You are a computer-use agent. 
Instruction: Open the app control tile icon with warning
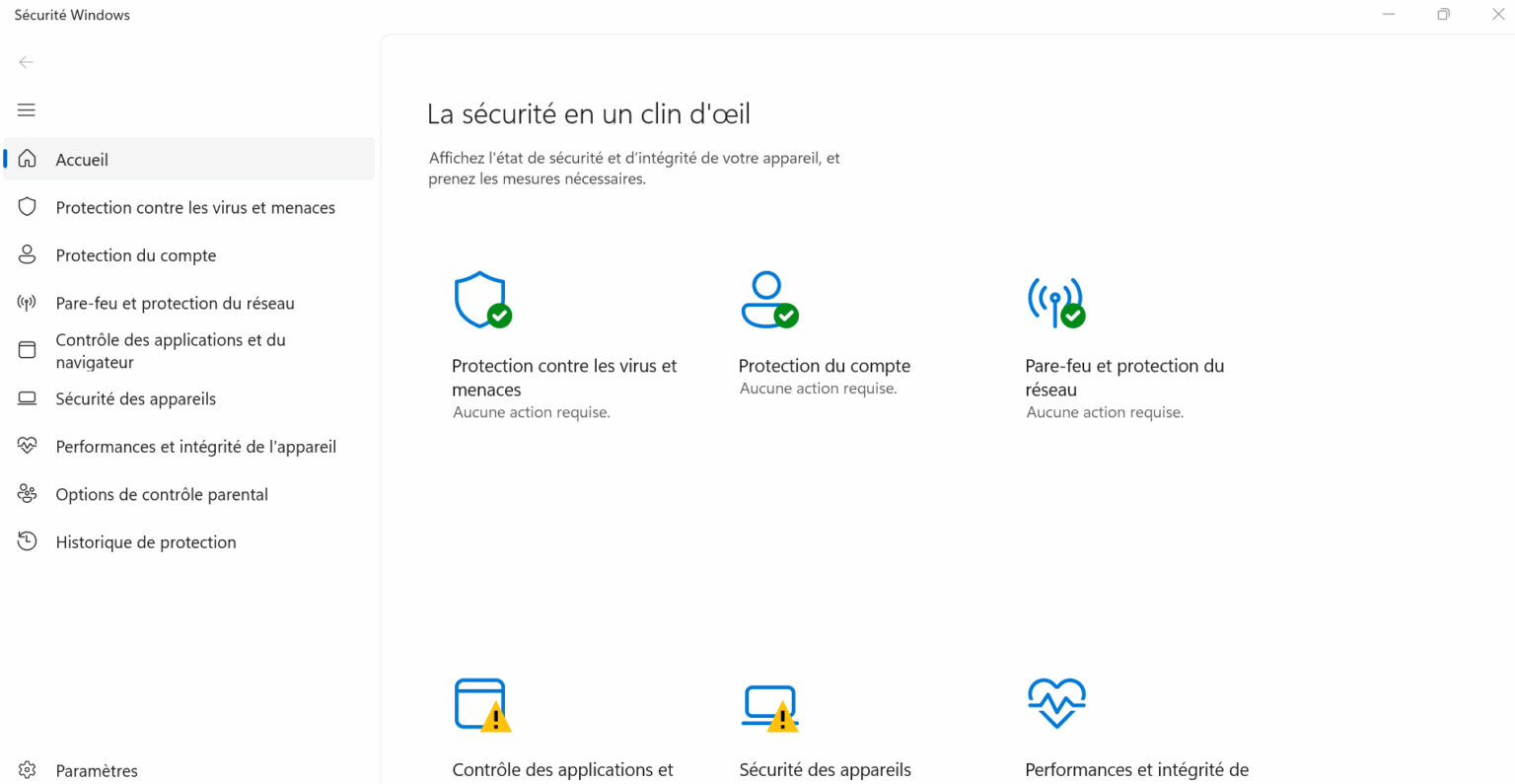(482, 705)
